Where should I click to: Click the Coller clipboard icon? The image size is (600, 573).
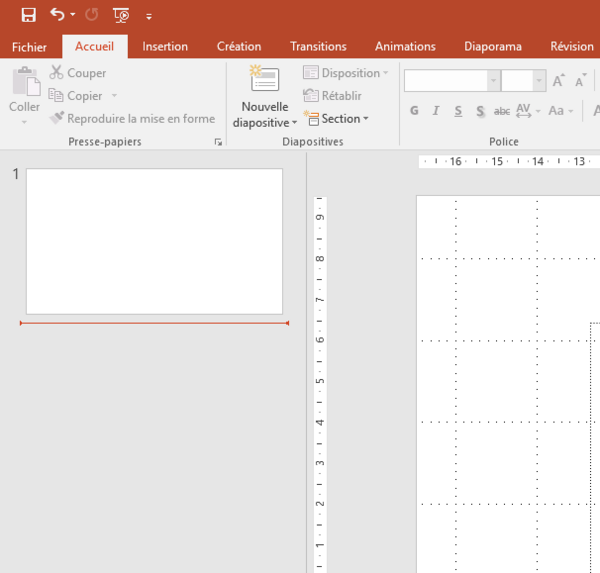[x=26, y=81]
